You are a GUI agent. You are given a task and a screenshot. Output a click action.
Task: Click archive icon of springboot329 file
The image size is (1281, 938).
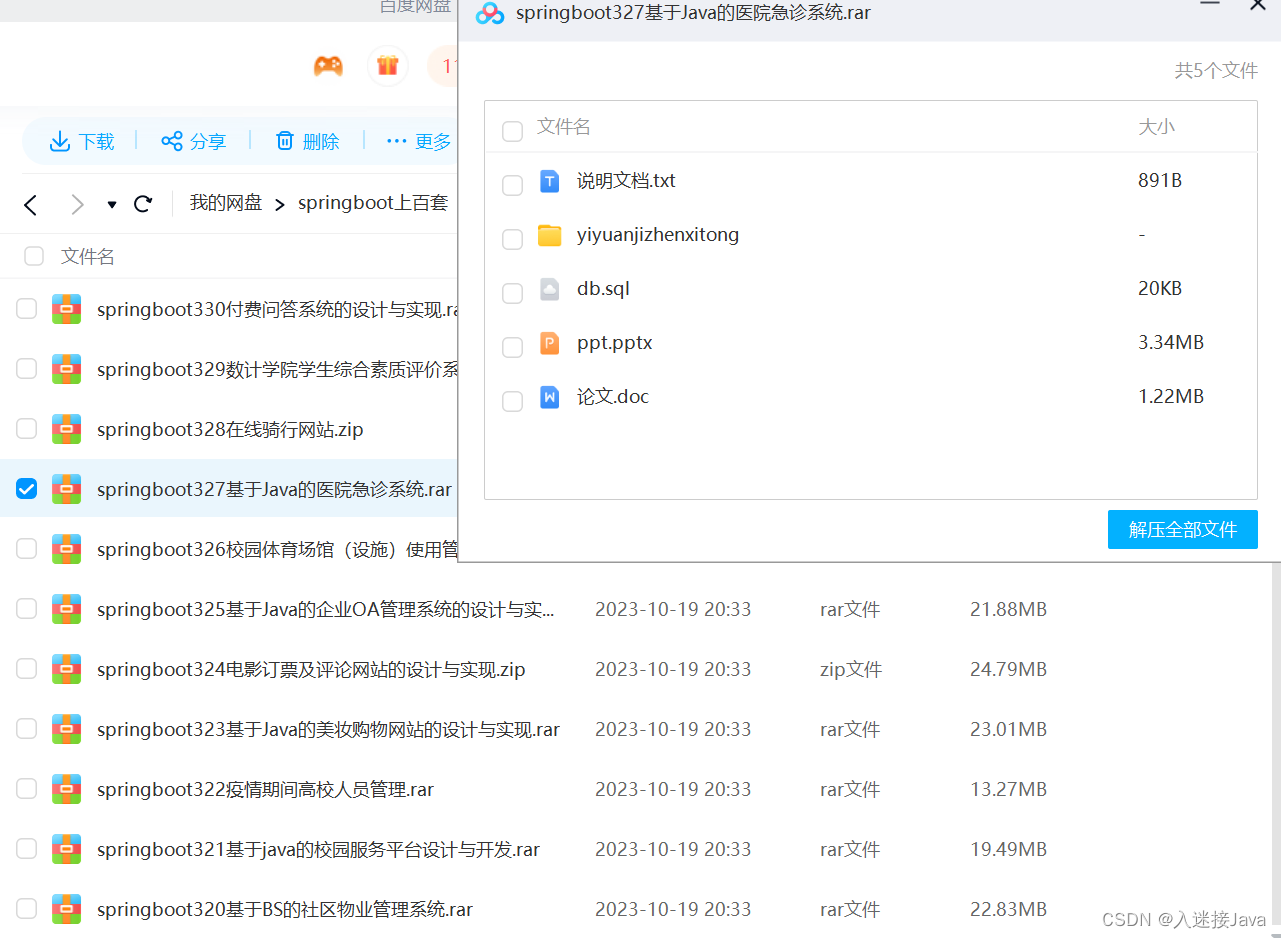coord(67,369)
